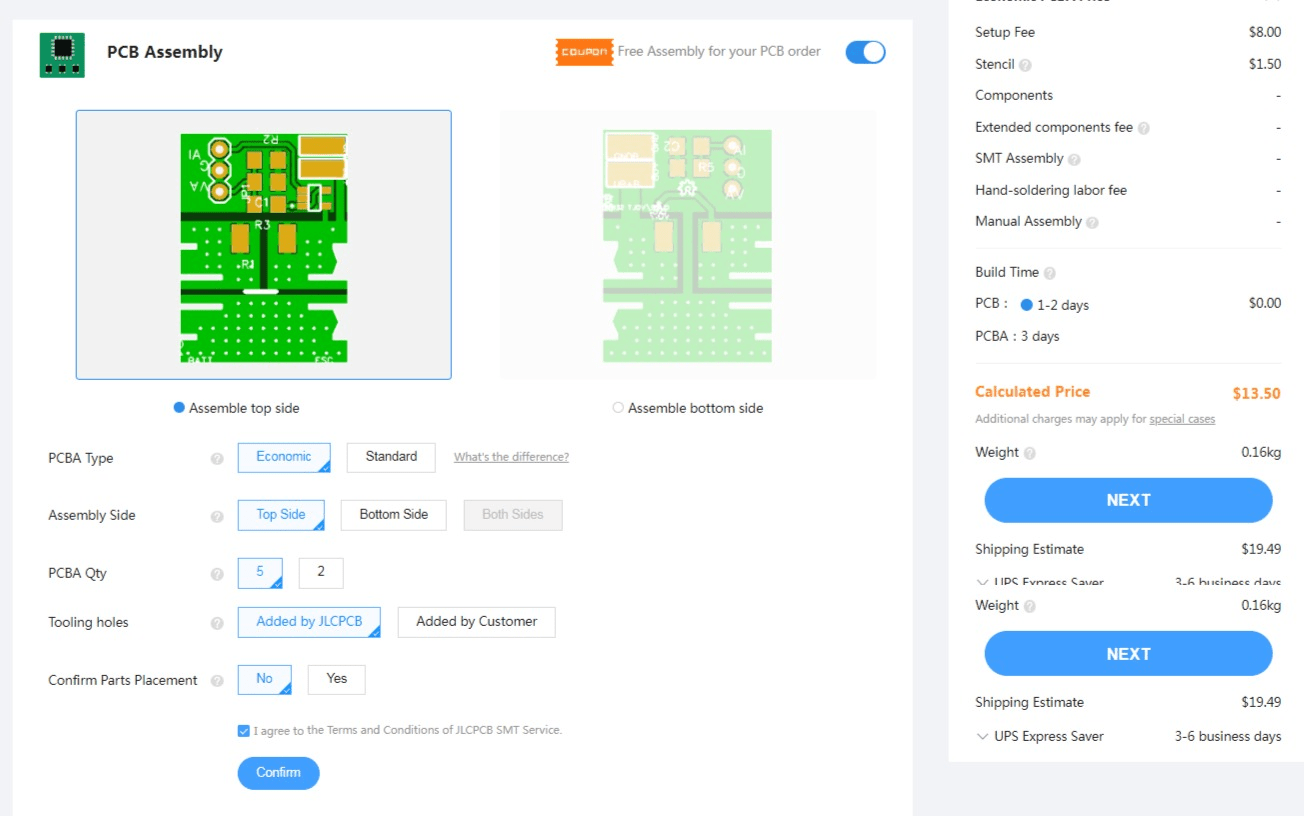The height and width of the screenshot is (816, 1304).
Task: Select the Assemble bottom side radio button
Action: click(618, 408)
